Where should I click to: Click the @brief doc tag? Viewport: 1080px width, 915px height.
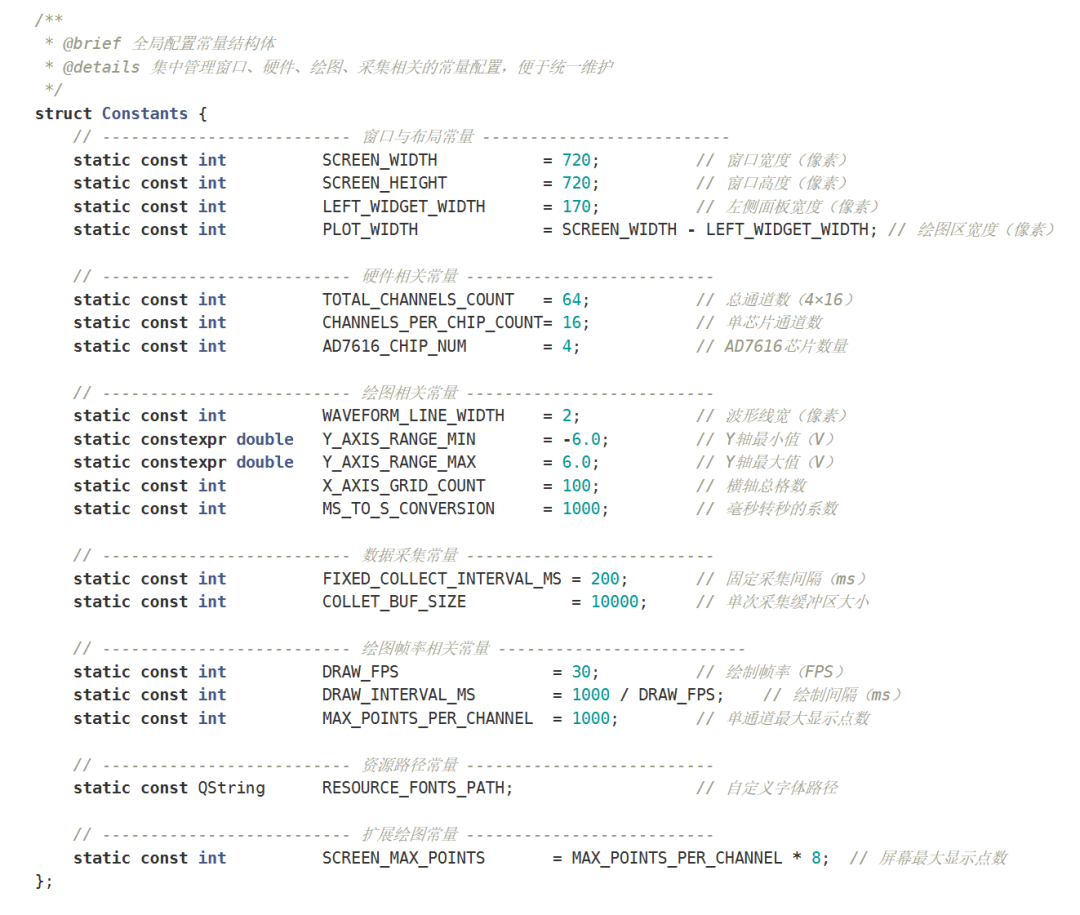92,44
